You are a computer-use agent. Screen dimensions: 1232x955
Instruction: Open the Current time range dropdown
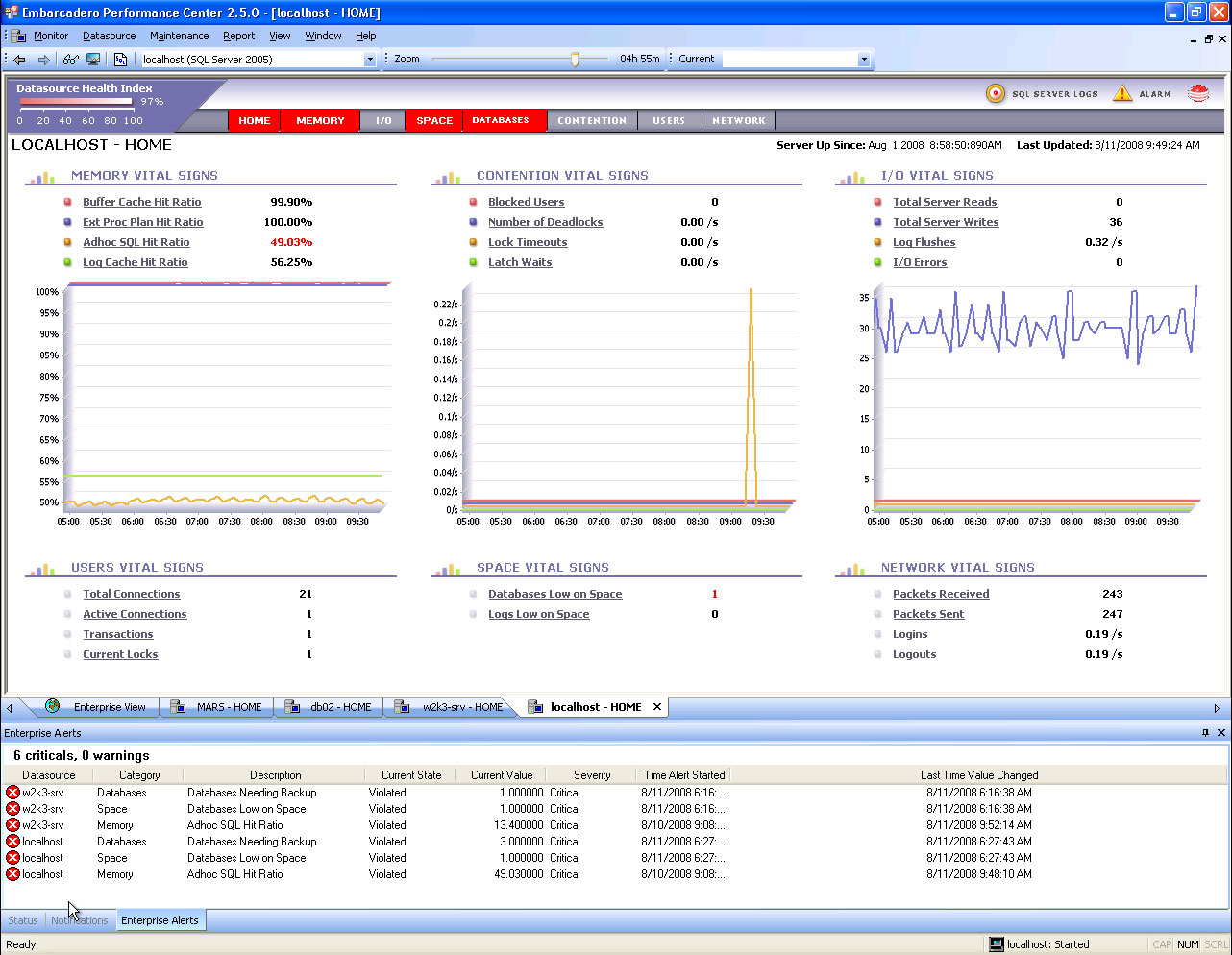tap(863, 60)
